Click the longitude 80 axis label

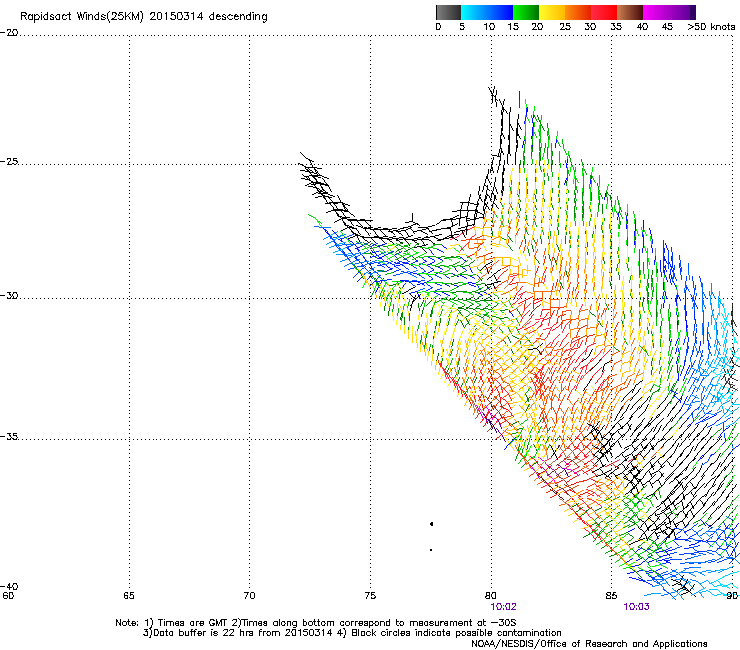tap(490, 596)
